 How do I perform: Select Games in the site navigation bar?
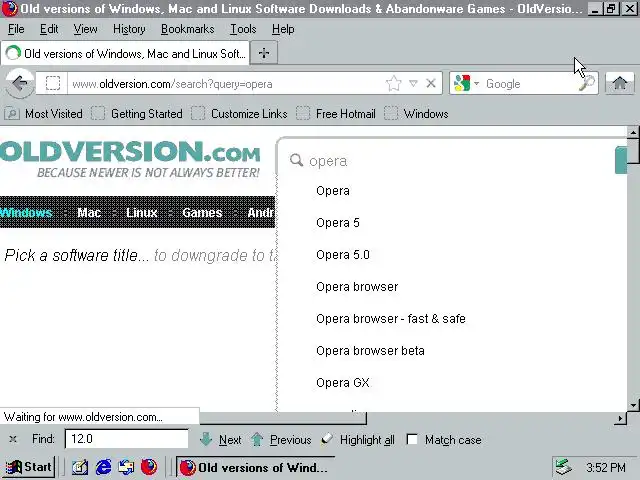202,213
